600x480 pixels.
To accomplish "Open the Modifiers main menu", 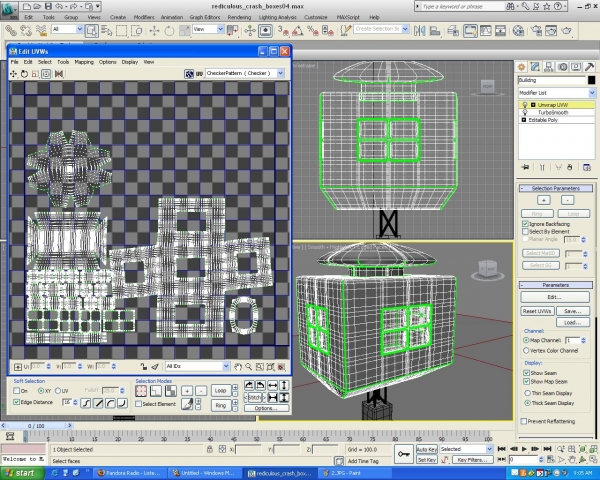I will pyautogui.click(x=144, y=17).
